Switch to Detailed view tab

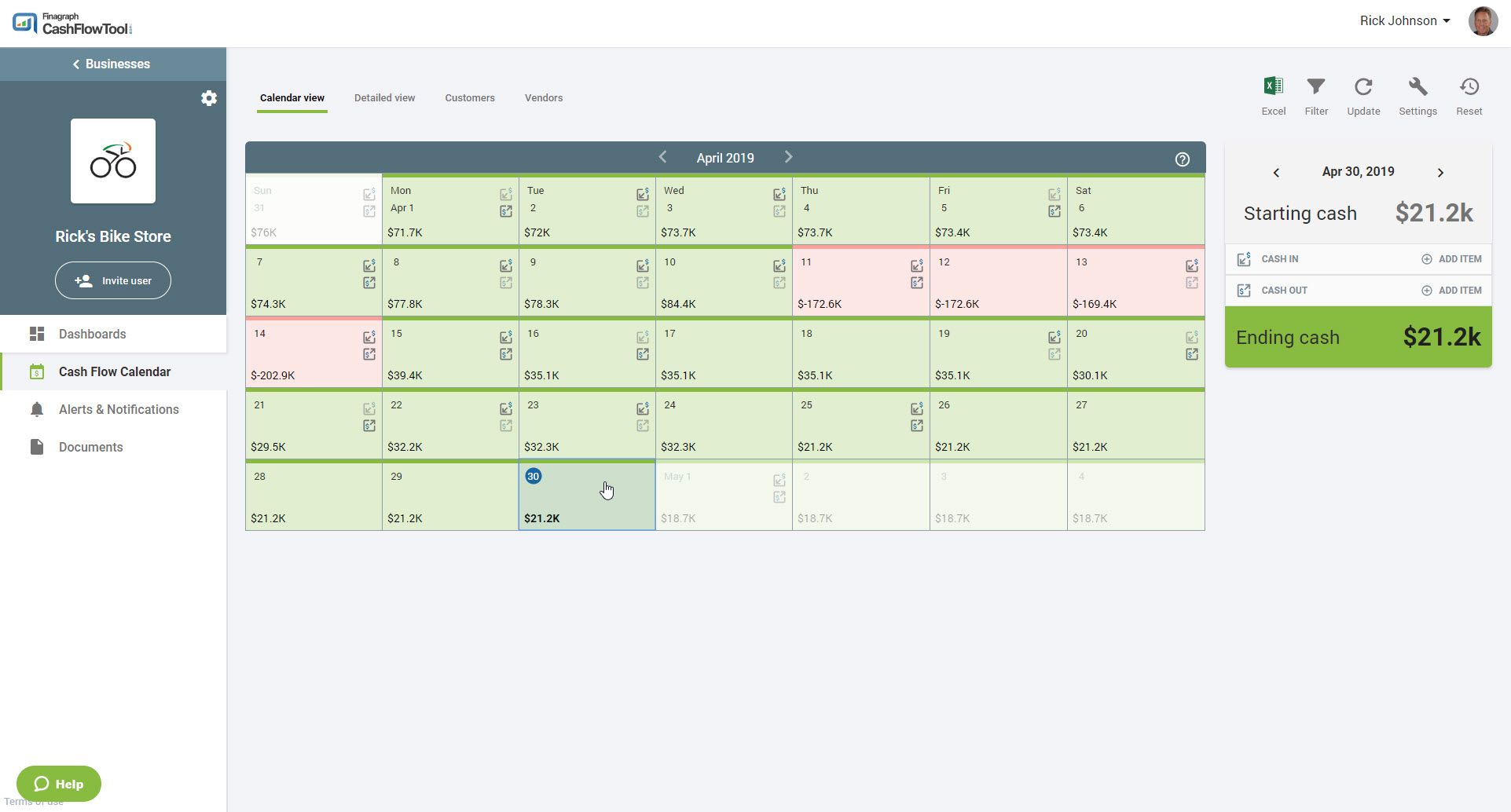(384, 98)
